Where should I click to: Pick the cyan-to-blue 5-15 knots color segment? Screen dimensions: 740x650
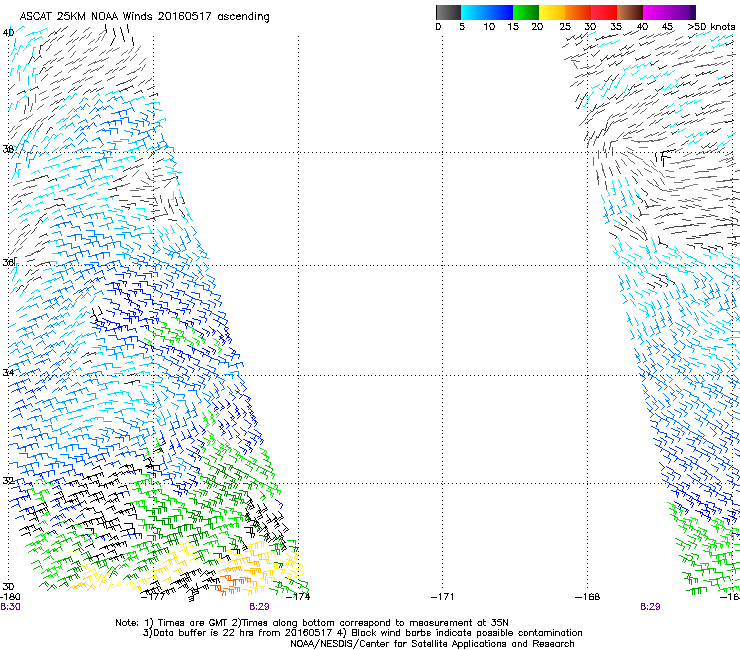click(x=487, y=12)
